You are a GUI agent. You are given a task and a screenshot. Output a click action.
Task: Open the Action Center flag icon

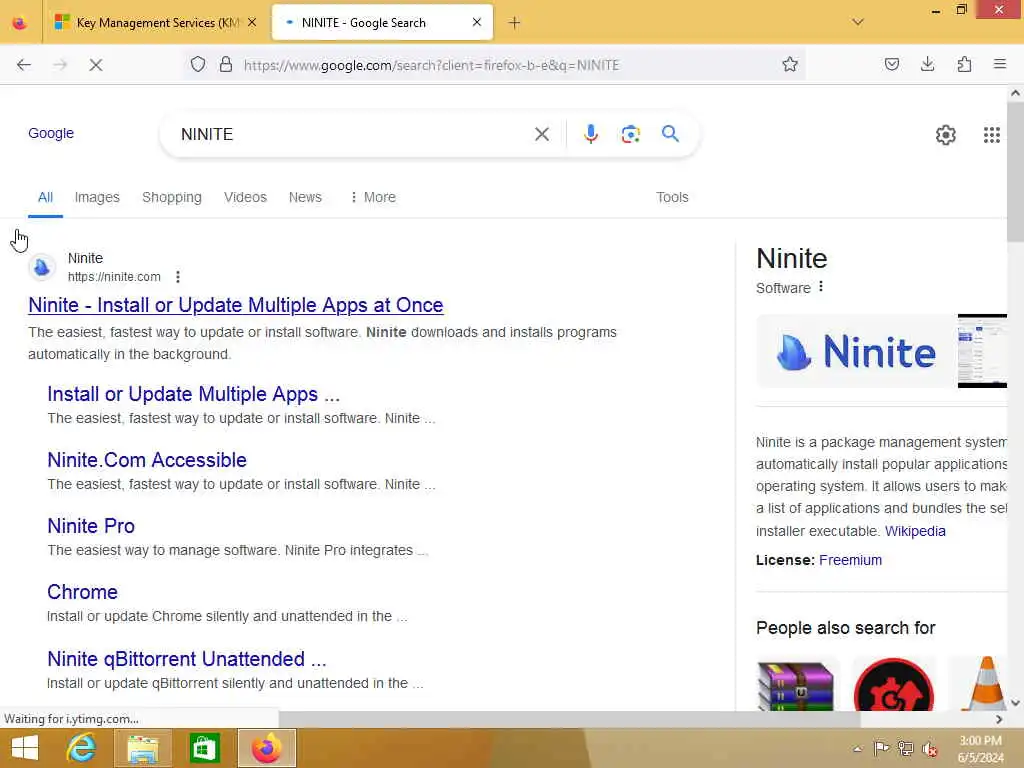881,748
